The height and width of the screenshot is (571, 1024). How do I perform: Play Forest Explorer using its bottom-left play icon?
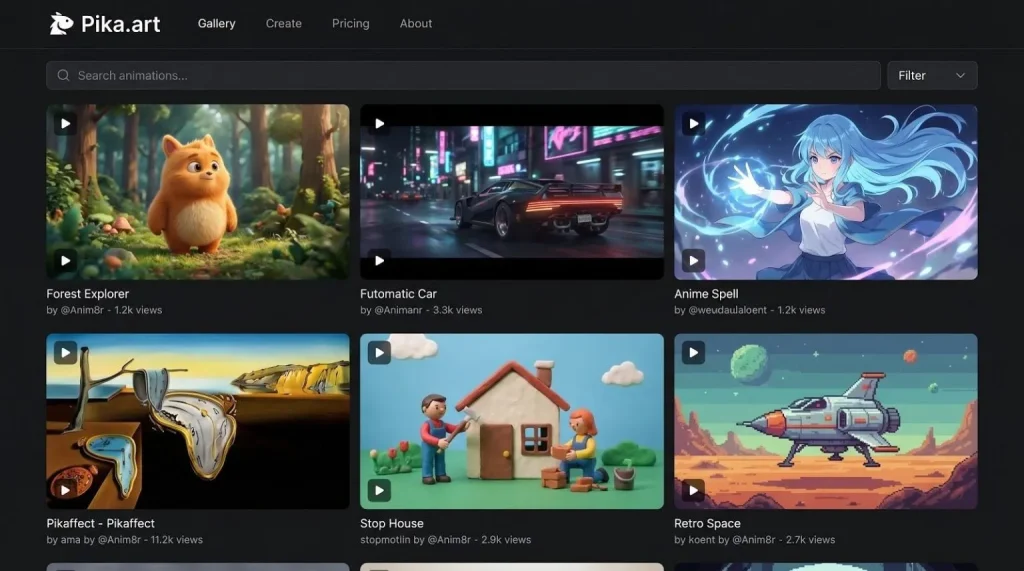[x=65, y=261]
